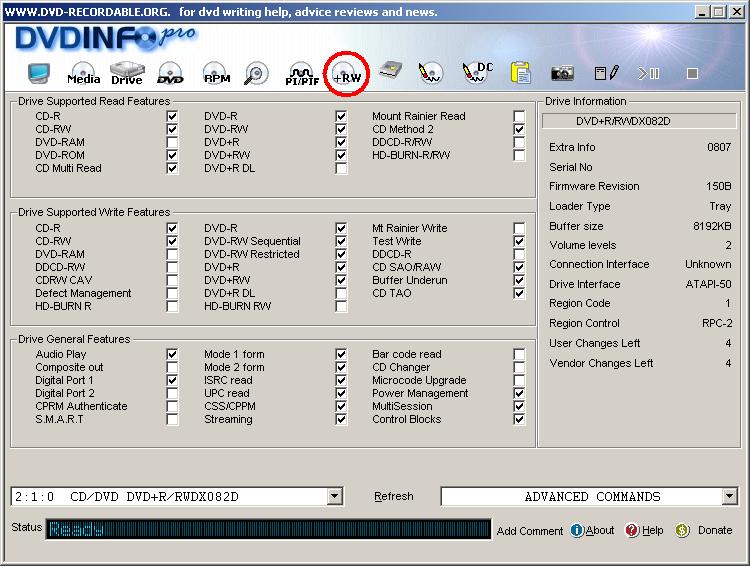
Task: Open the brush disc erase tool
Action: (430, 74)
